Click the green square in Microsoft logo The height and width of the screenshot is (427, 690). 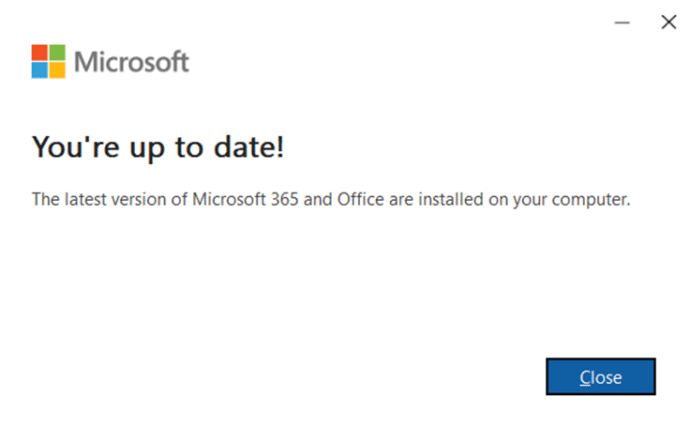57,52
